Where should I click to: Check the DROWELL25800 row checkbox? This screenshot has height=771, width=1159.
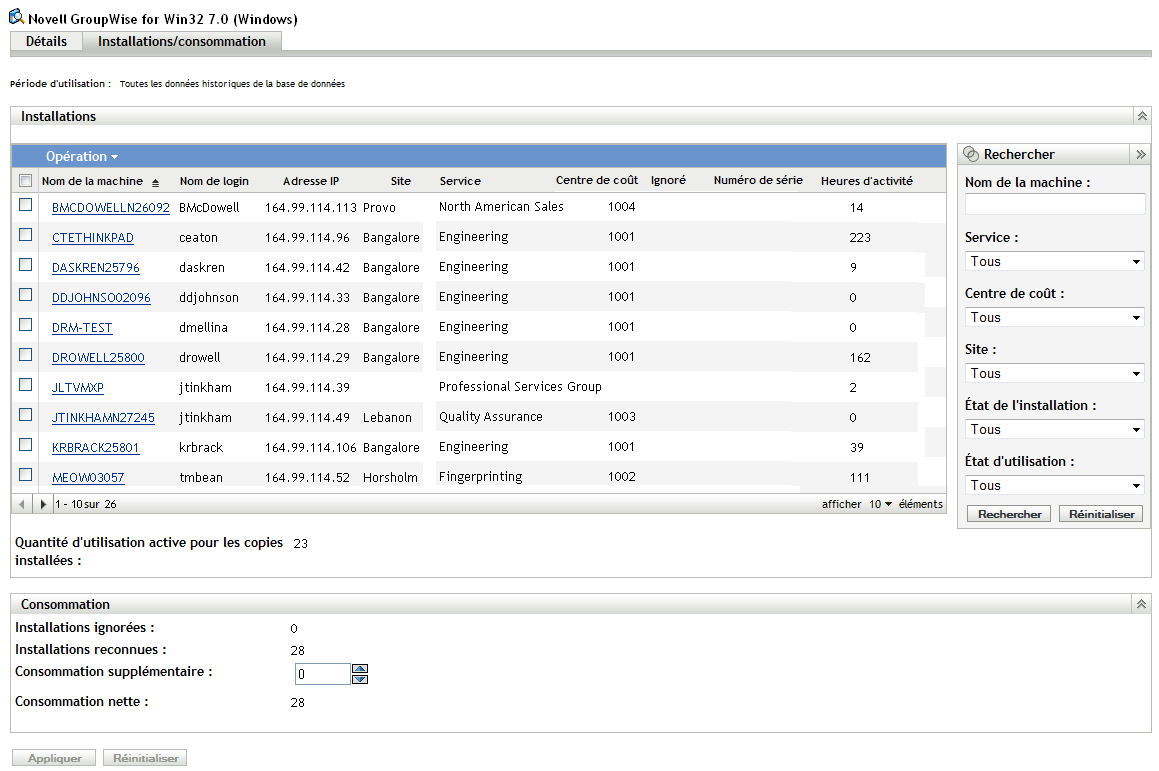tap(26, 354)
